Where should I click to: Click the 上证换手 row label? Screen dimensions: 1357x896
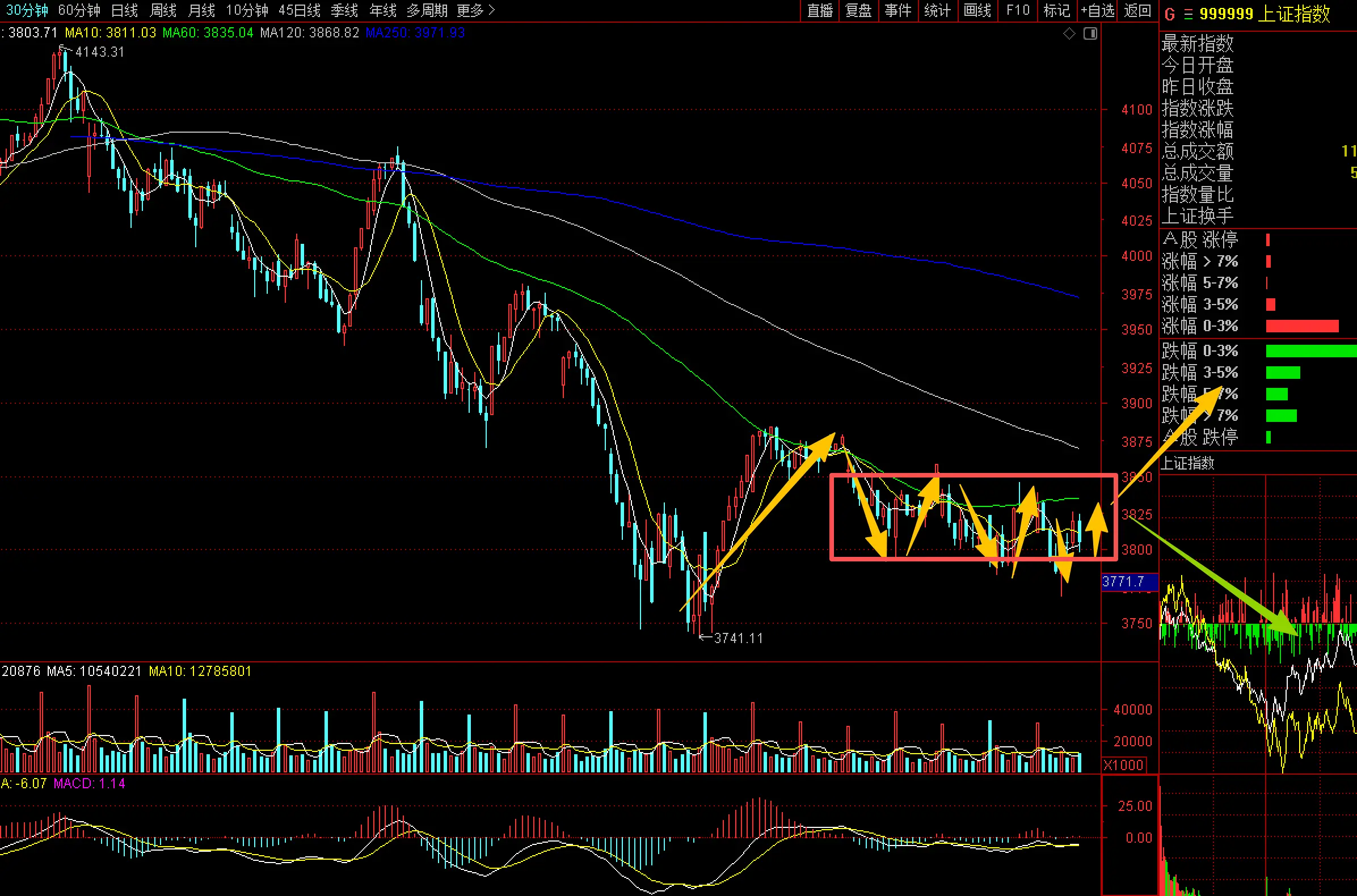[1197, 216]
